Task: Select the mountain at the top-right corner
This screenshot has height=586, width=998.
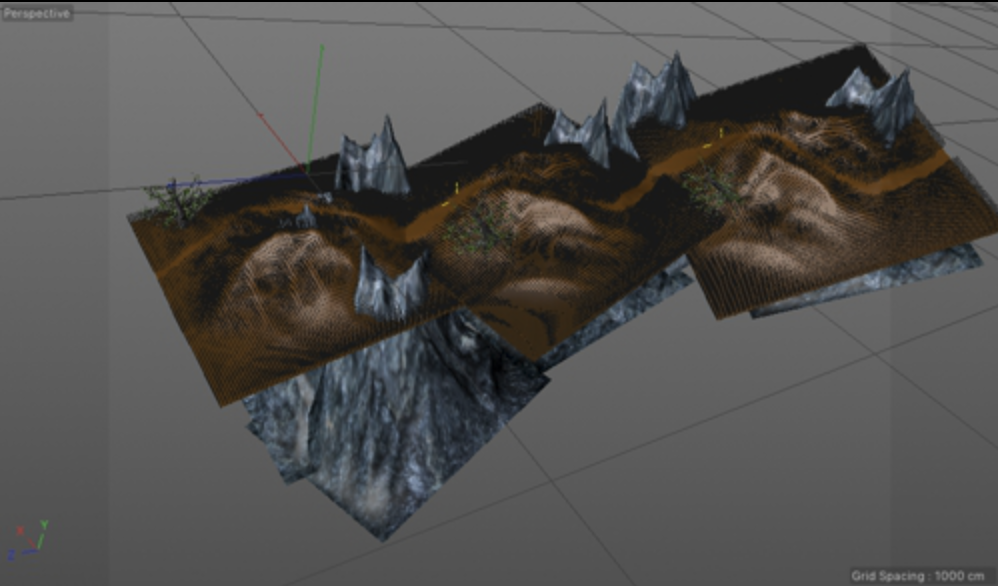Action: pos(880,100)
